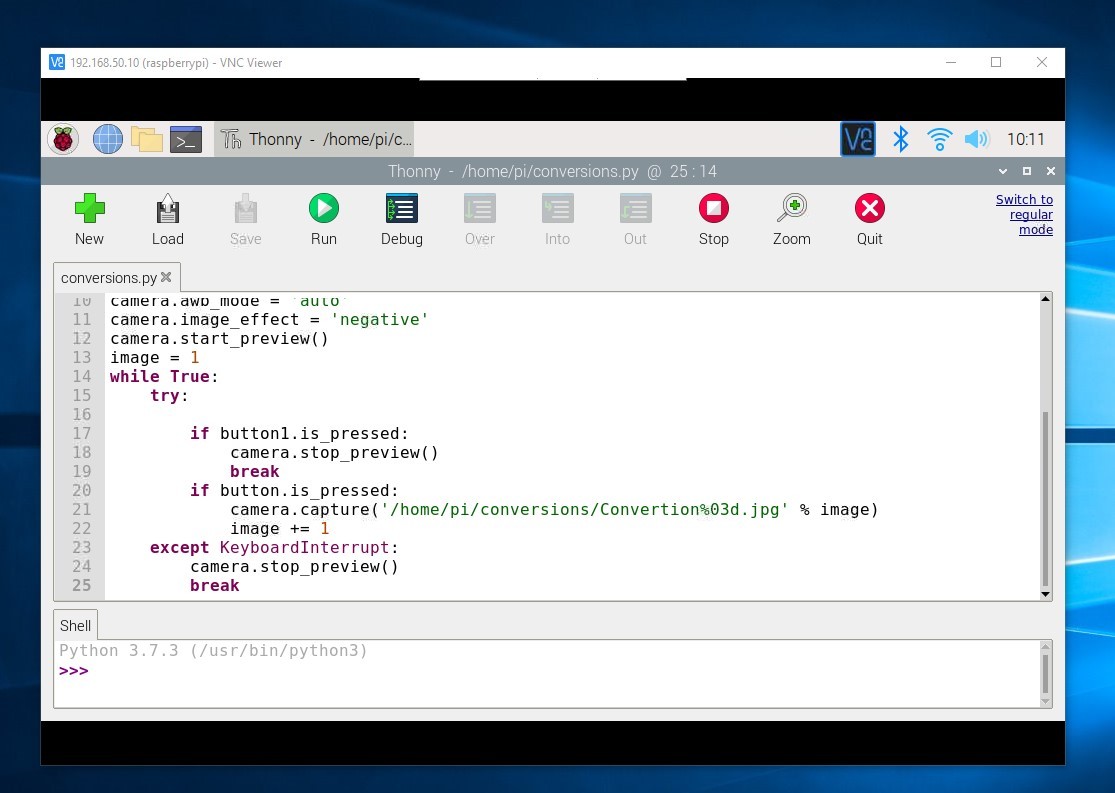The width and height of the screenshot is (1115, 793).
Task: Start the Debug toolbar tool
Action: (402, 208)
